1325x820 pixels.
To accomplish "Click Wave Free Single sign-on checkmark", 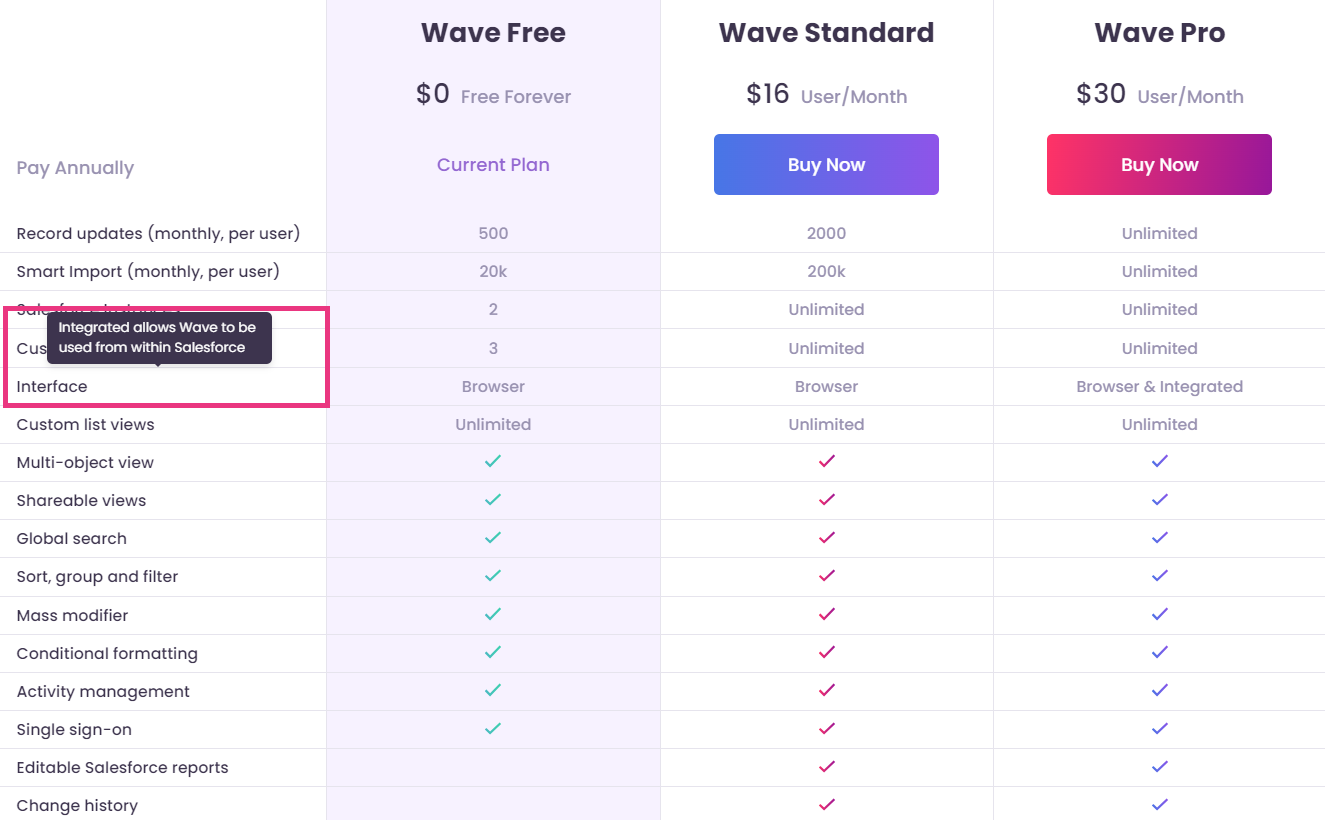I will pyautogui.click(x=493, y=728).
